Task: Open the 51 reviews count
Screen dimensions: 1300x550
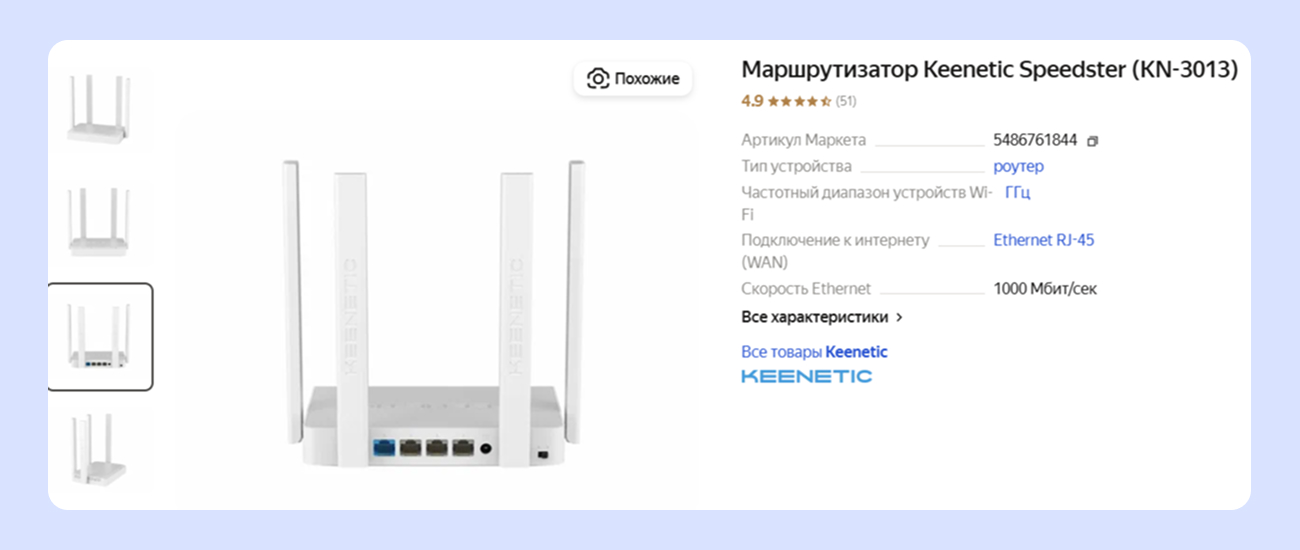Action: tap(846, 101)
